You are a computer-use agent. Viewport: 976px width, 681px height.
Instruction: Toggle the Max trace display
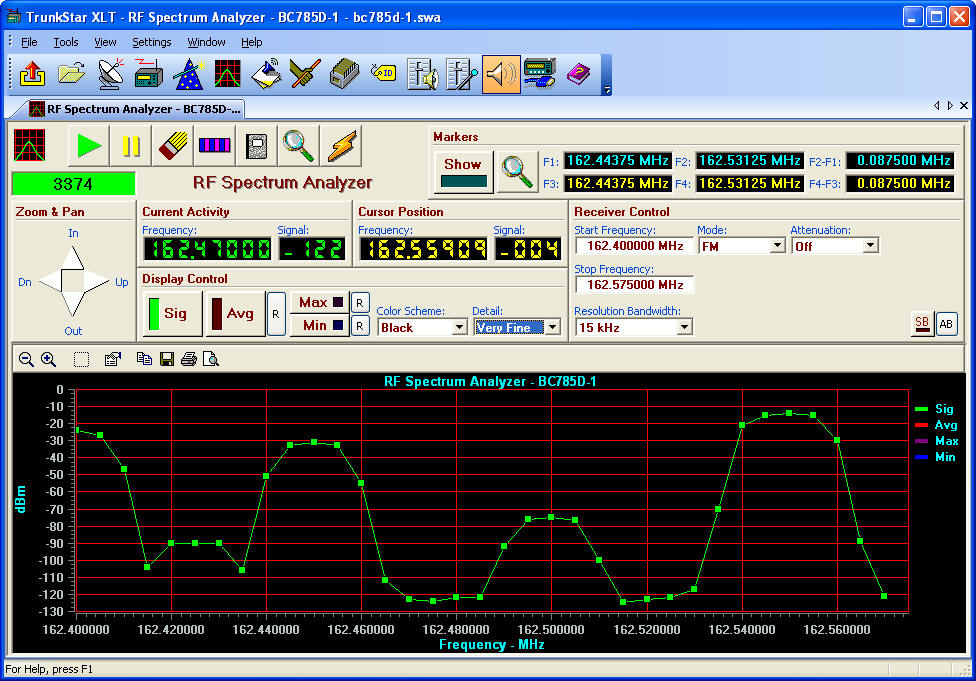coord(320,303)
